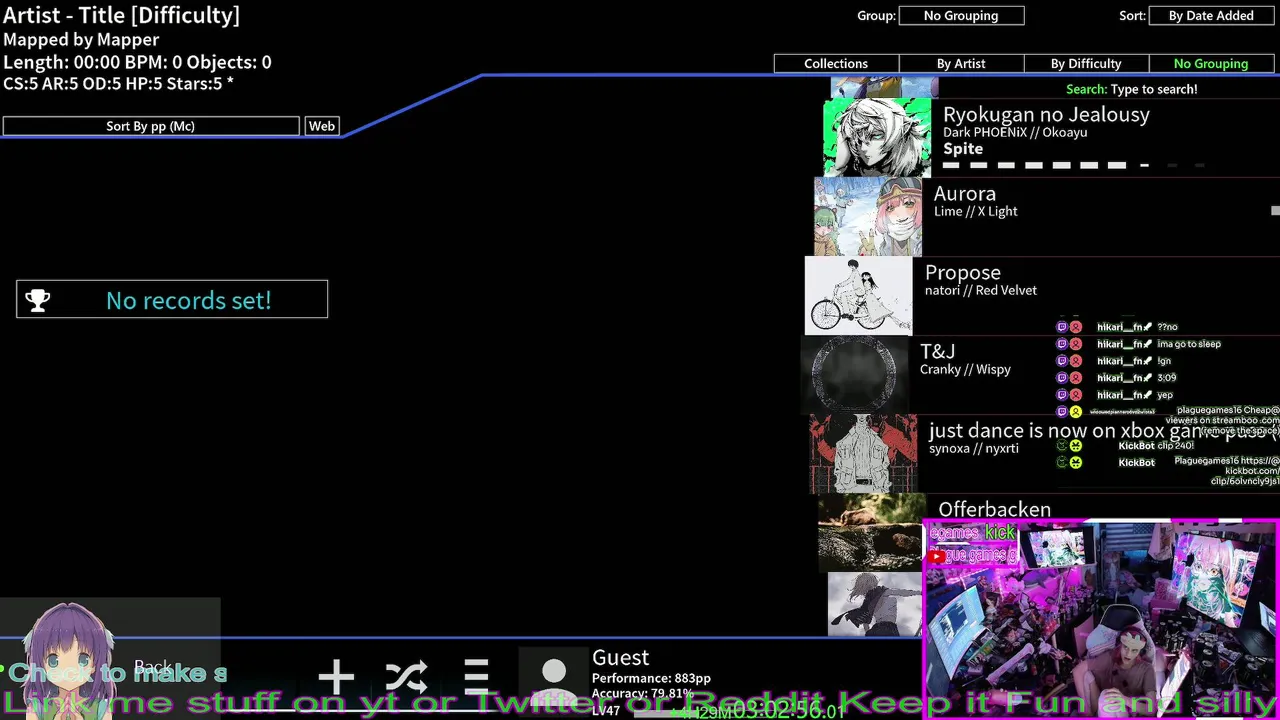
Task: Click the Spite difficulty name
Action: pos(963,149)
